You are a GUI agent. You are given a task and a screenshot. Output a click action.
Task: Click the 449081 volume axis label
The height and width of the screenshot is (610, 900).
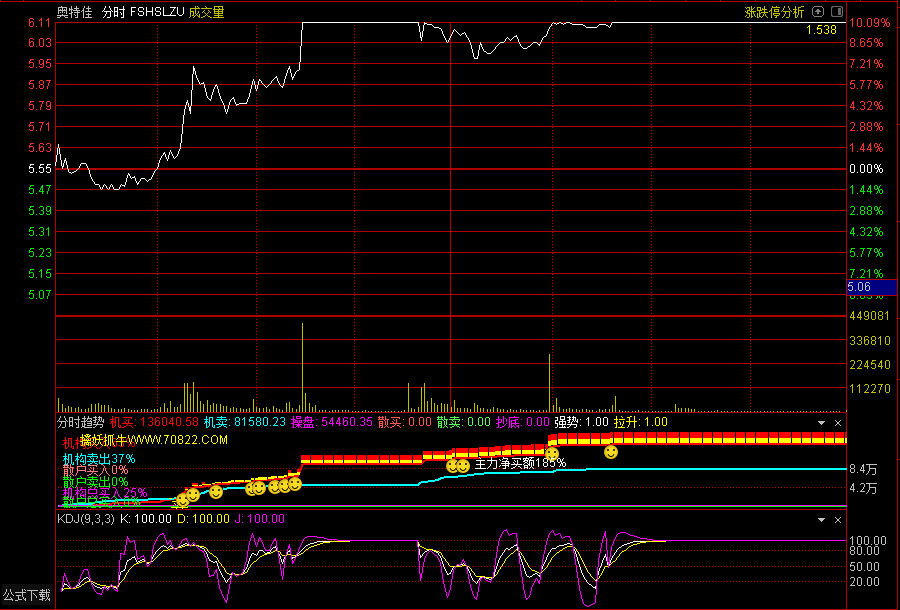(869, 316)
